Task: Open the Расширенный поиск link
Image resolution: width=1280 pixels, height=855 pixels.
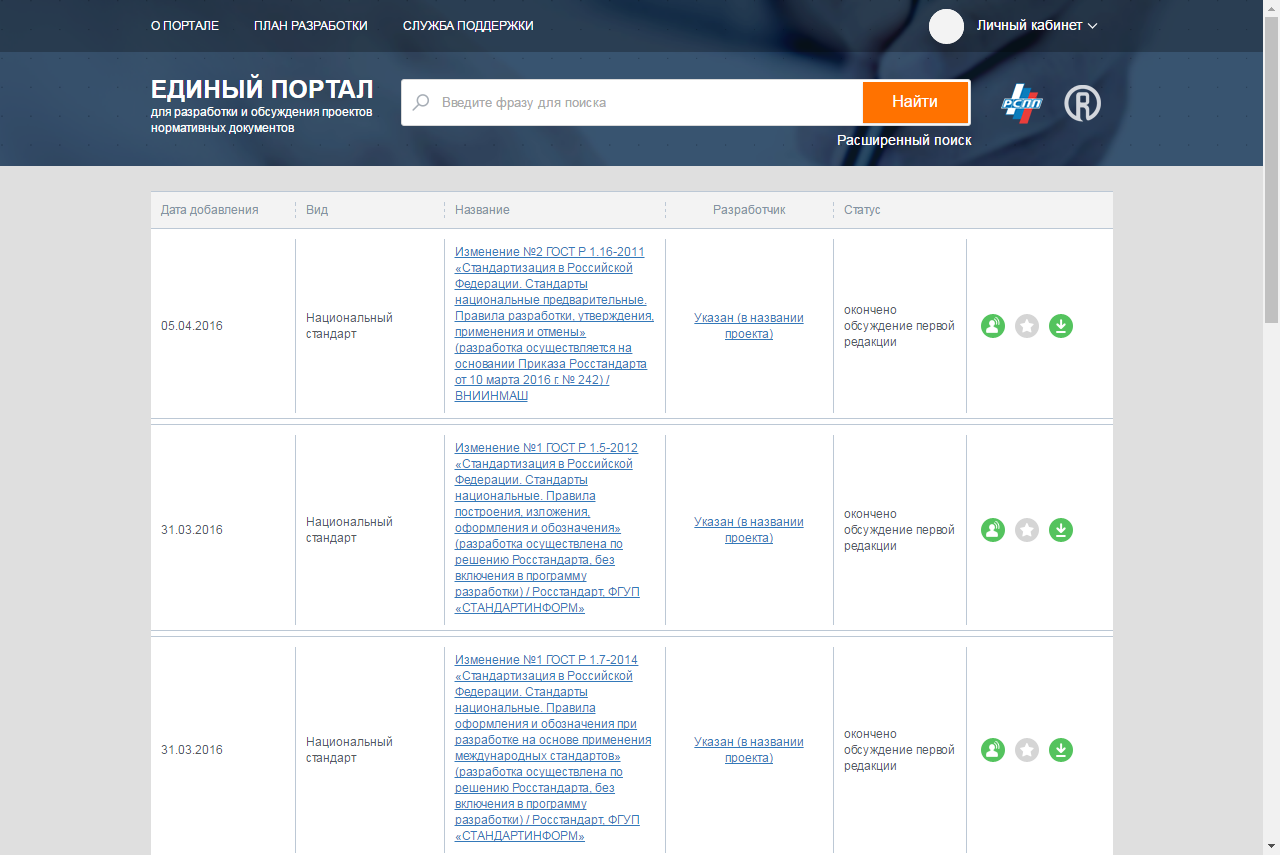Action: coord(904,141)
